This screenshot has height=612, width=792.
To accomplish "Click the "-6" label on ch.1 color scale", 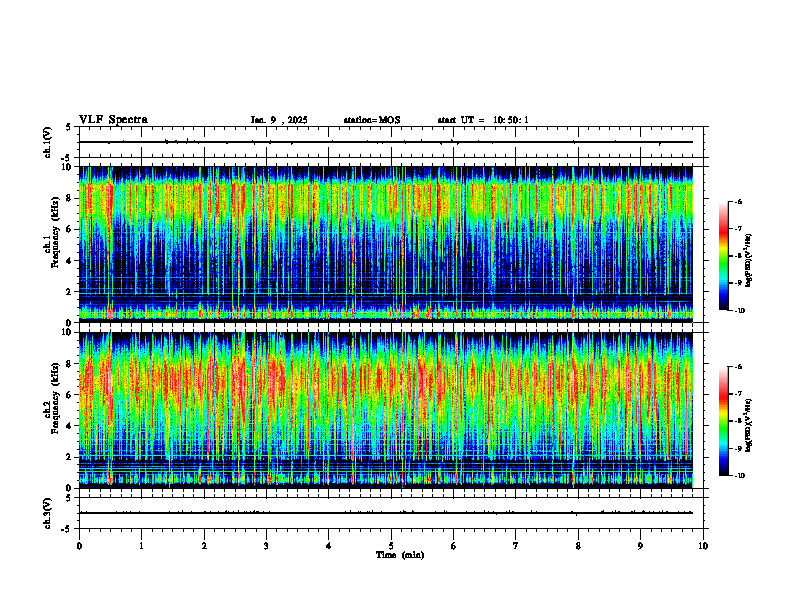I will click(738, 202).
